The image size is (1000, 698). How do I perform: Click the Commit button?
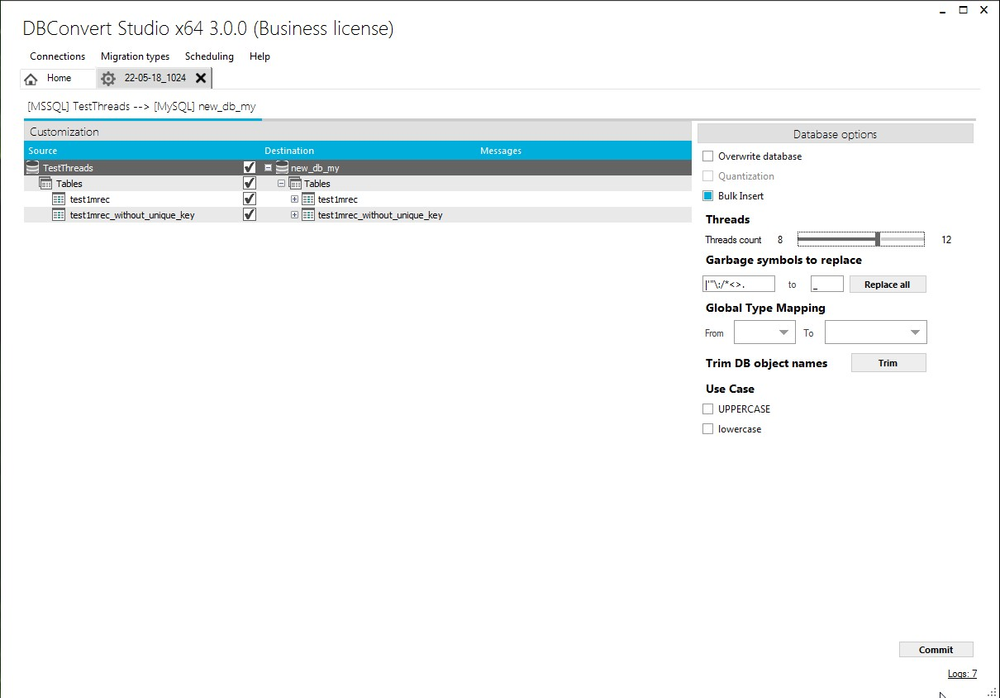coord(935,649)
